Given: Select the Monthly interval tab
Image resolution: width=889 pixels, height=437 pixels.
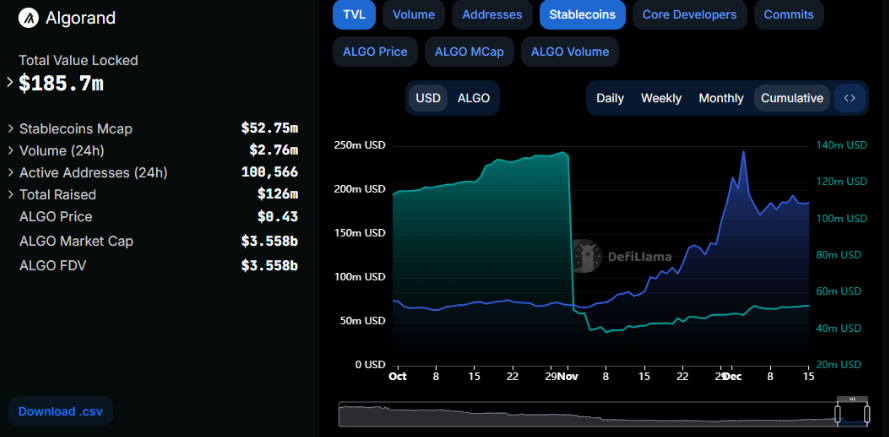Looking at the screenshot, I should click(721, 98).
